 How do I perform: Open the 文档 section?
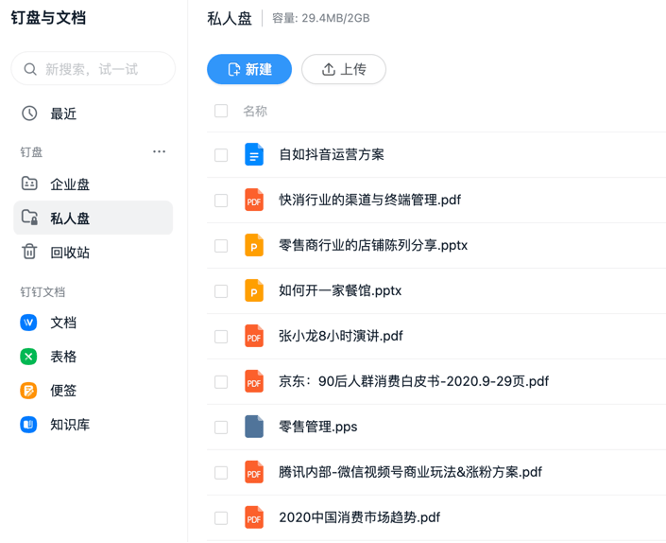point(63,322)
